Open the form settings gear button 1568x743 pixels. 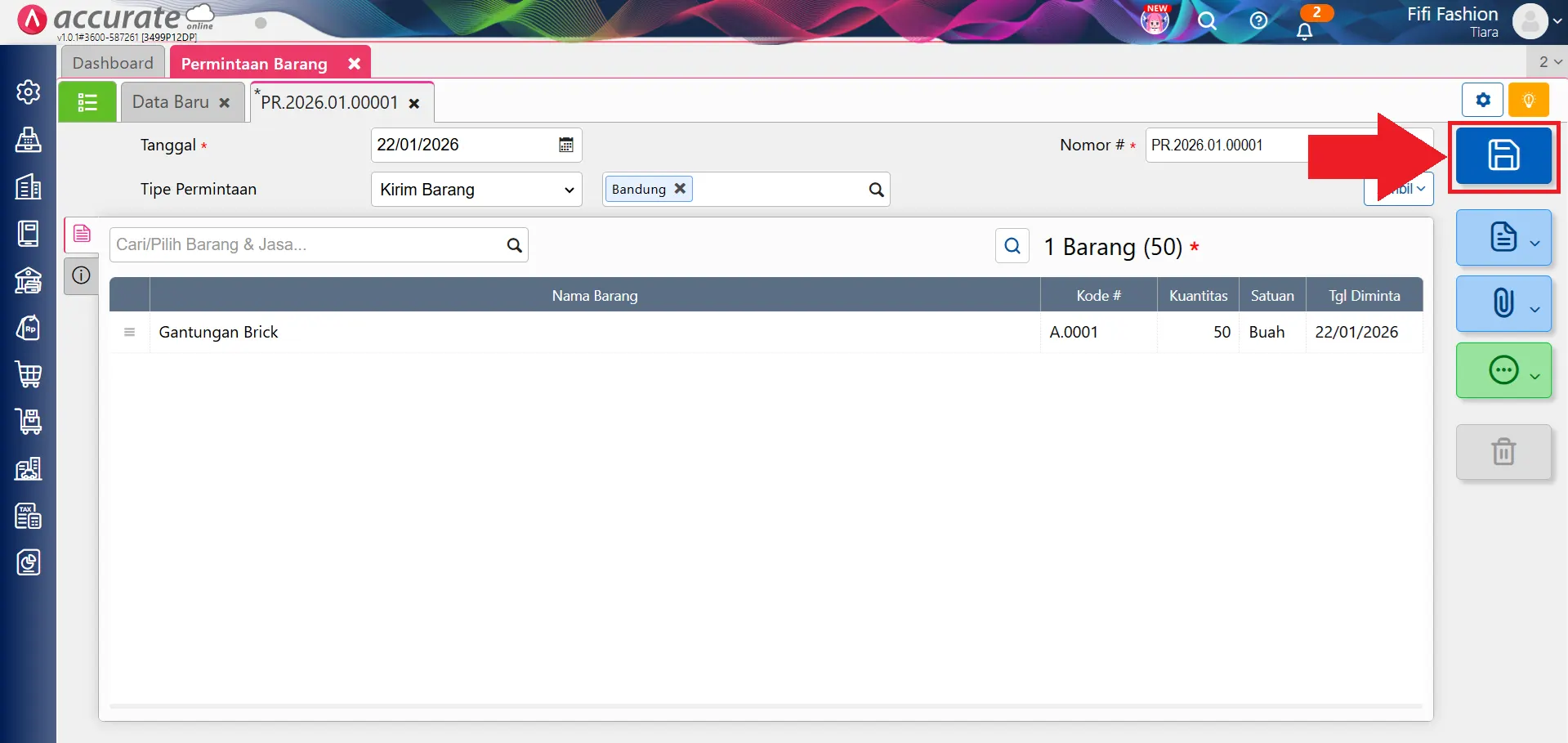pos(1482,101)
